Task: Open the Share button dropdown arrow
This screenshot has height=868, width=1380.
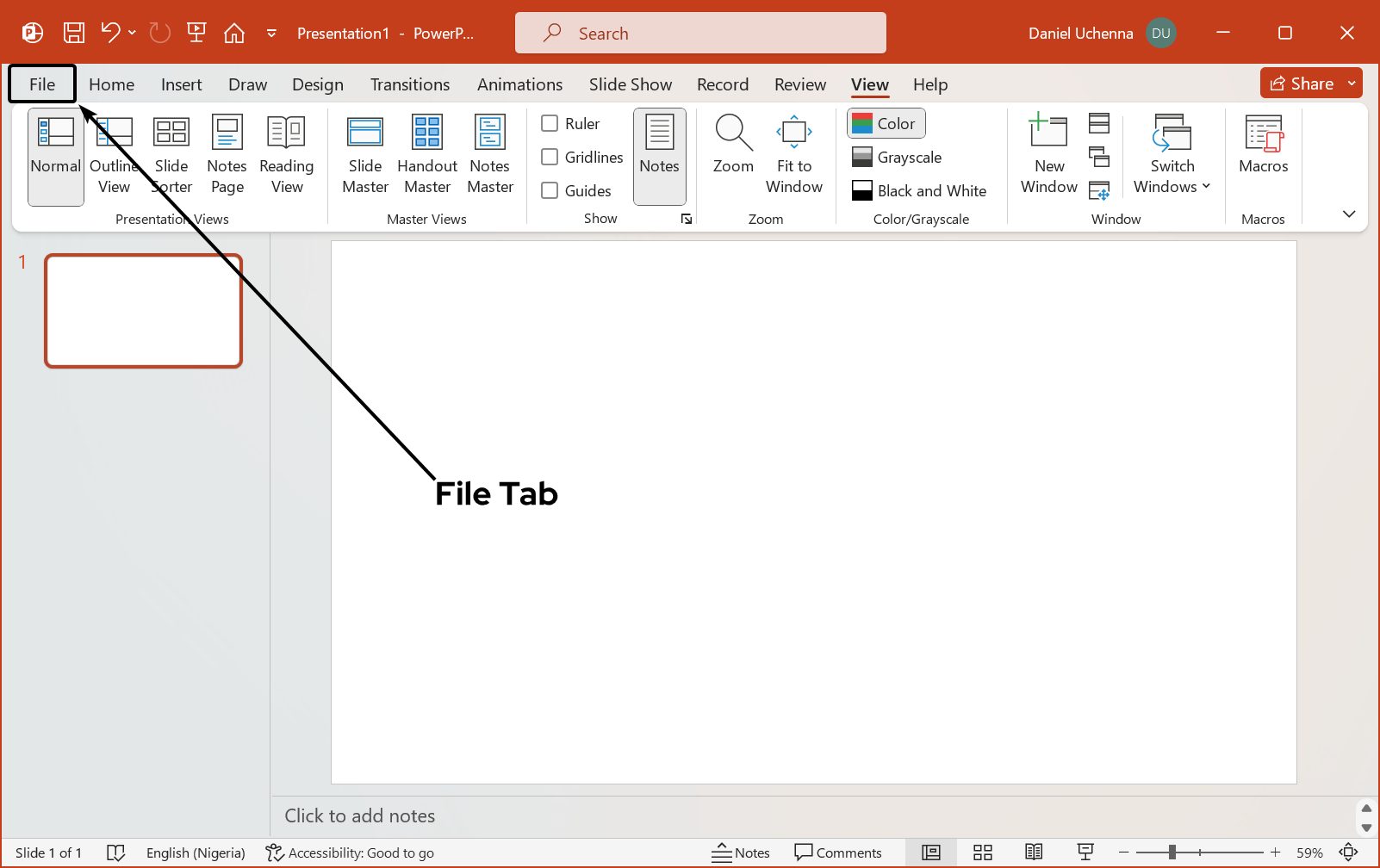Action: (x=1352, y=84)
